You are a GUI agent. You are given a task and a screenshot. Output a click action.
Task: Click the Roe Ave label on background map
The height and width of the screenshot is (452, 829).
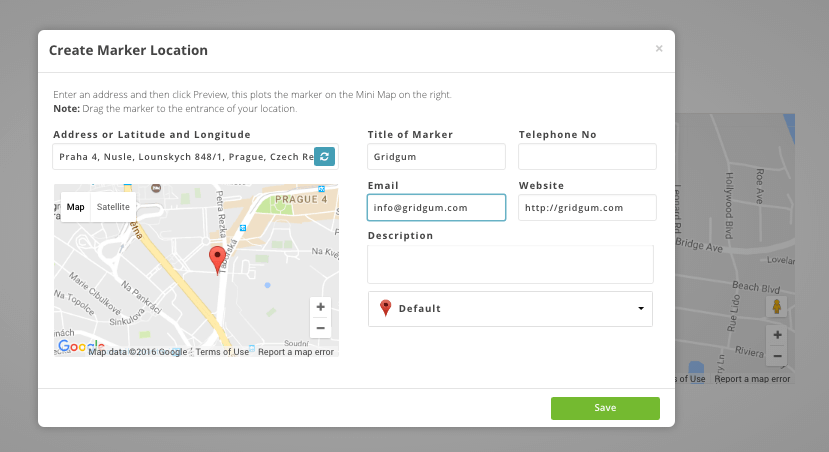(x=760, y=186)
